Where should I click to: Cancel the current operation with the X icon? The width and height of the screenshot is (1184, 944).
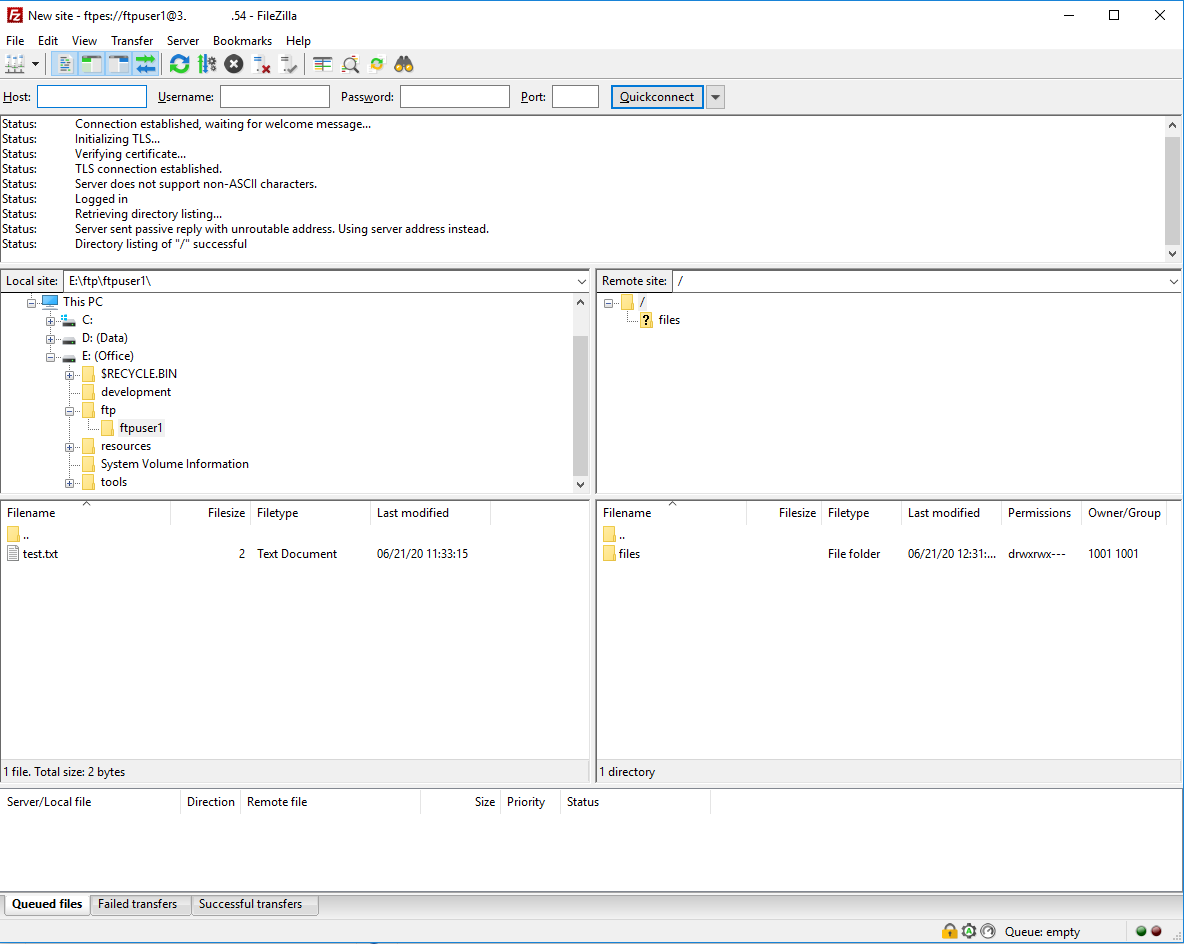[234, 64]
